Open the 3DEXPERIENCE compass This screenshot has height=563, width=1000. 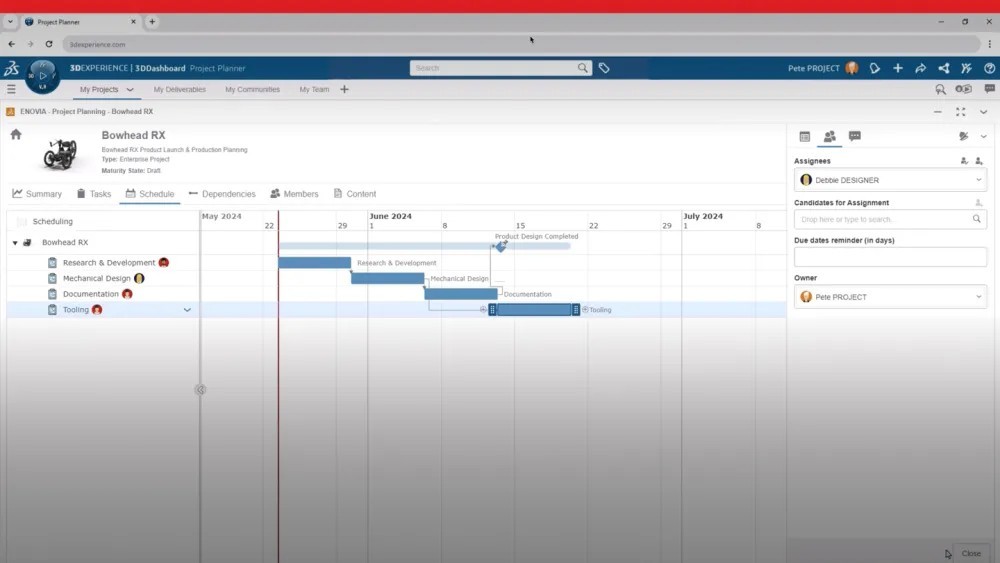(x=42, y=74)
